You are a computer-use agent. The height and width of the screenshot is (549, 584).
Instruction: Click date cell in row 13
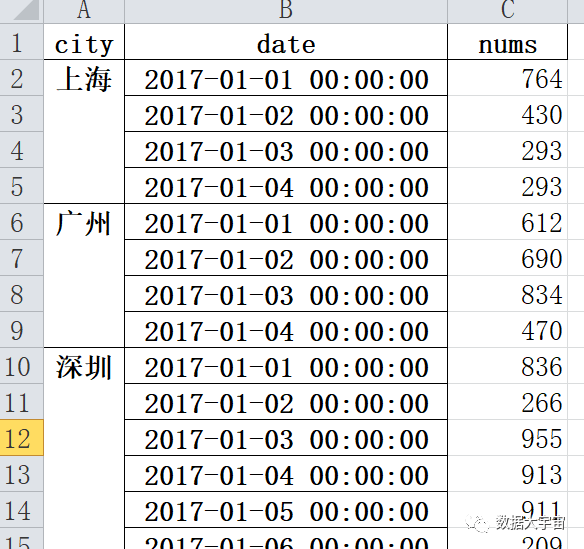point(286,474)
